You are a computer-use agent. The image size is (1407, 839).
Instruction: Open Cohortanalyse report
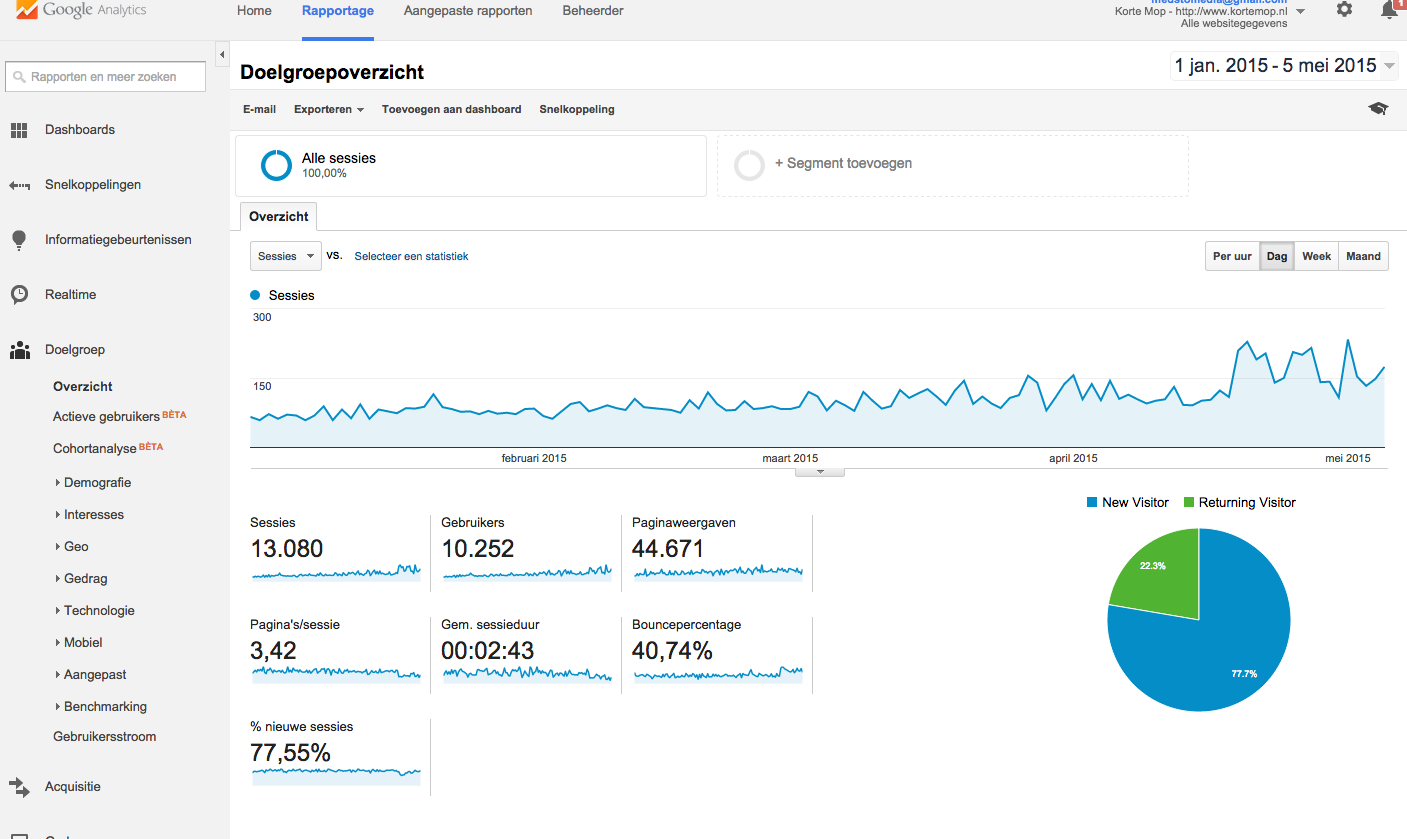click(94, 449)
